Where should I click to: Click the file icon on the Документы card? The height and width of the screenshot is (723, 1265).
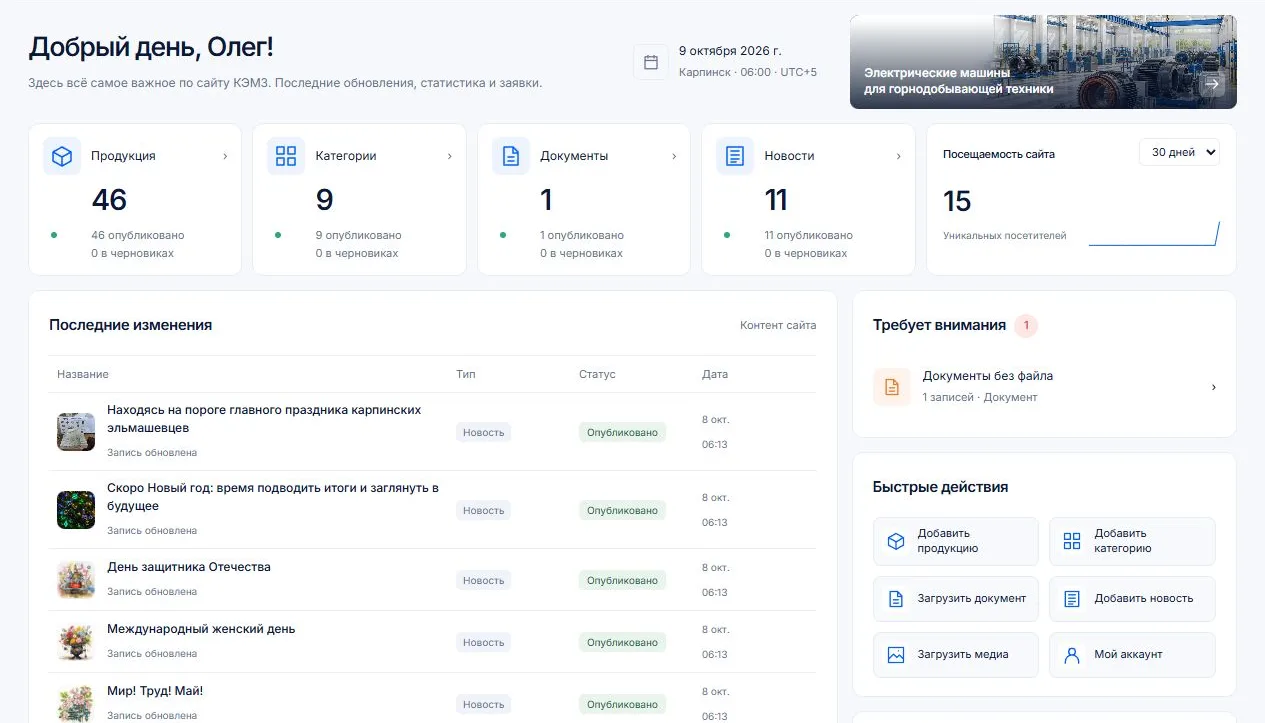pyautogui.click(x=511, y=156)
